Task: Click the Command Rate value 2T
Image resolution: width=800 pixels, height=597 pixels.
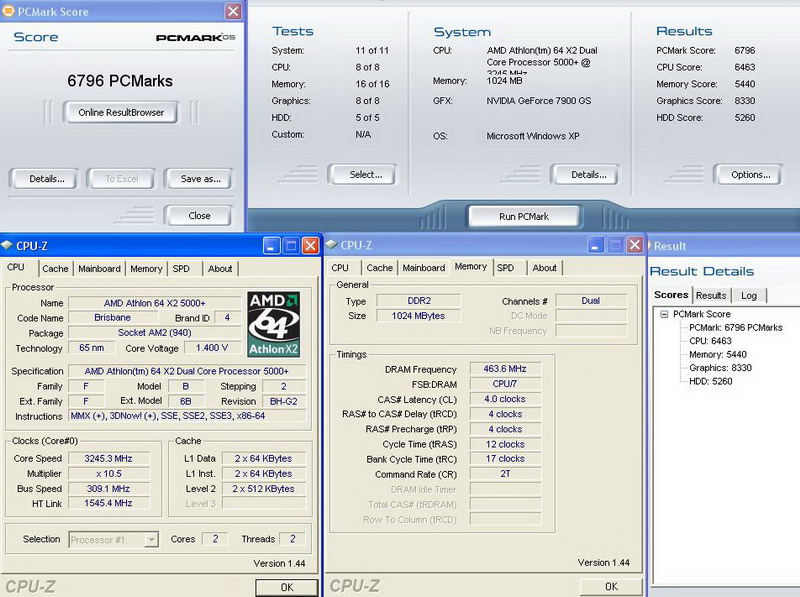Action: [505, 474]
